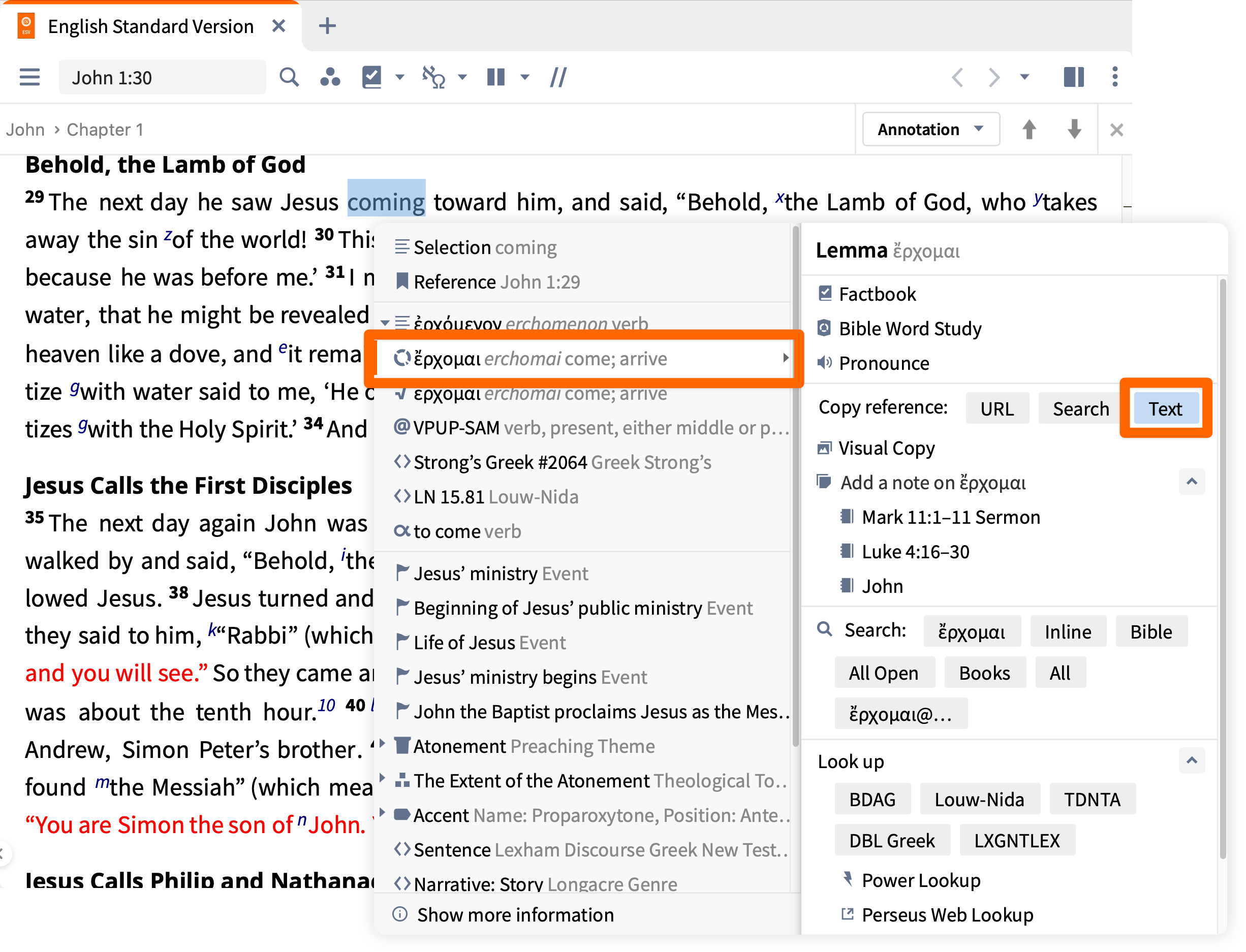Click the John 1:30 reference box
The image size is (1246, 952).
(x=162, y=77)
